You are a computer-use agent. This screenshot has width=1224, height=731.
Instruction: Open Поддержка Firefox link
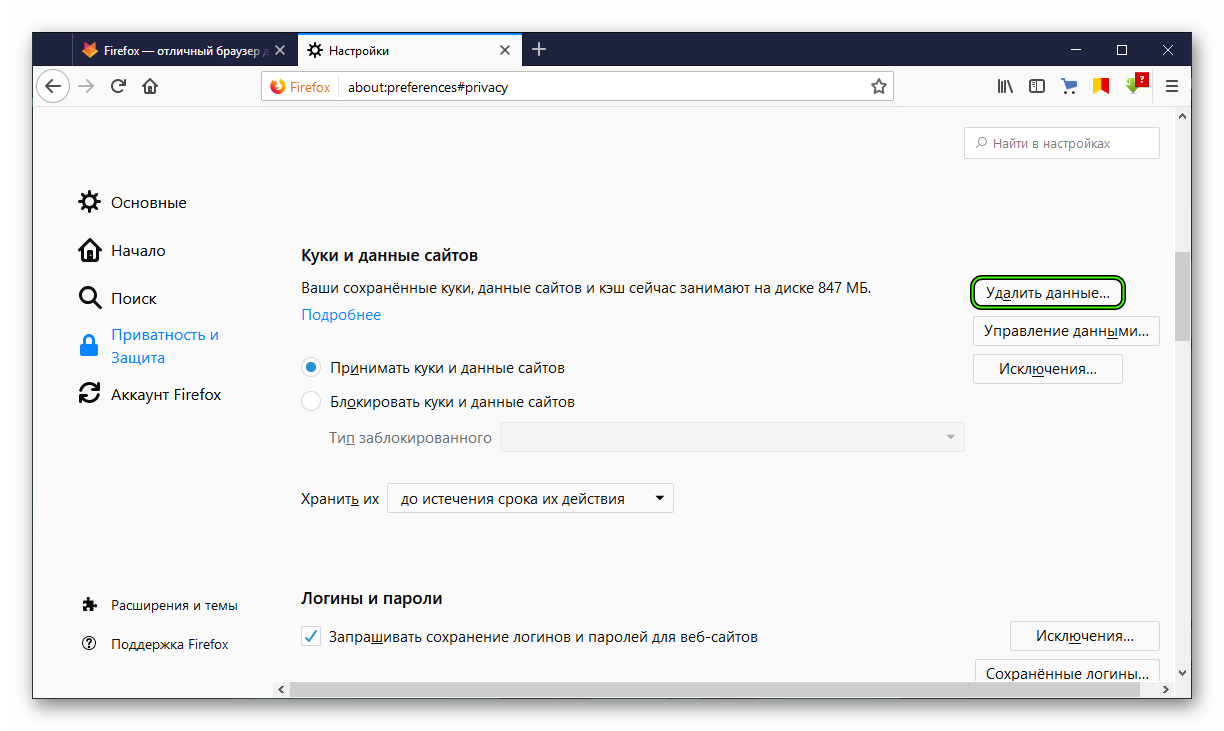170,644
